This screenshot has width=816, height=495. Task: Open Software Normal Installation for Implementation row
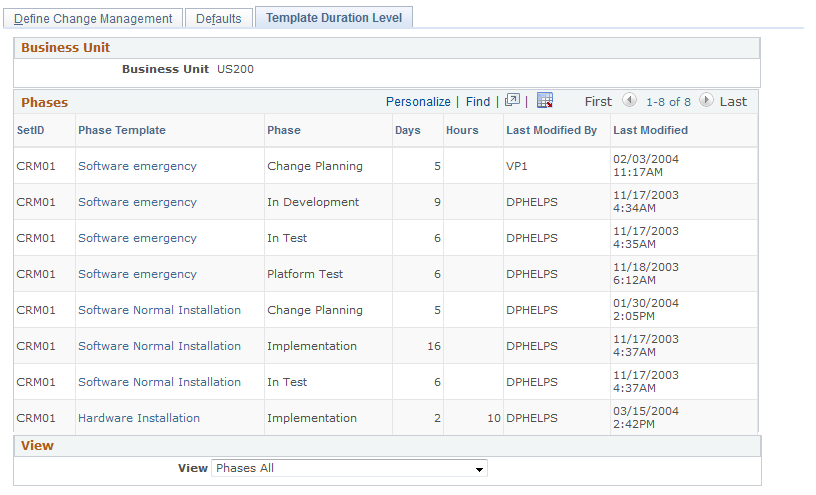click(x=159, y=346)
